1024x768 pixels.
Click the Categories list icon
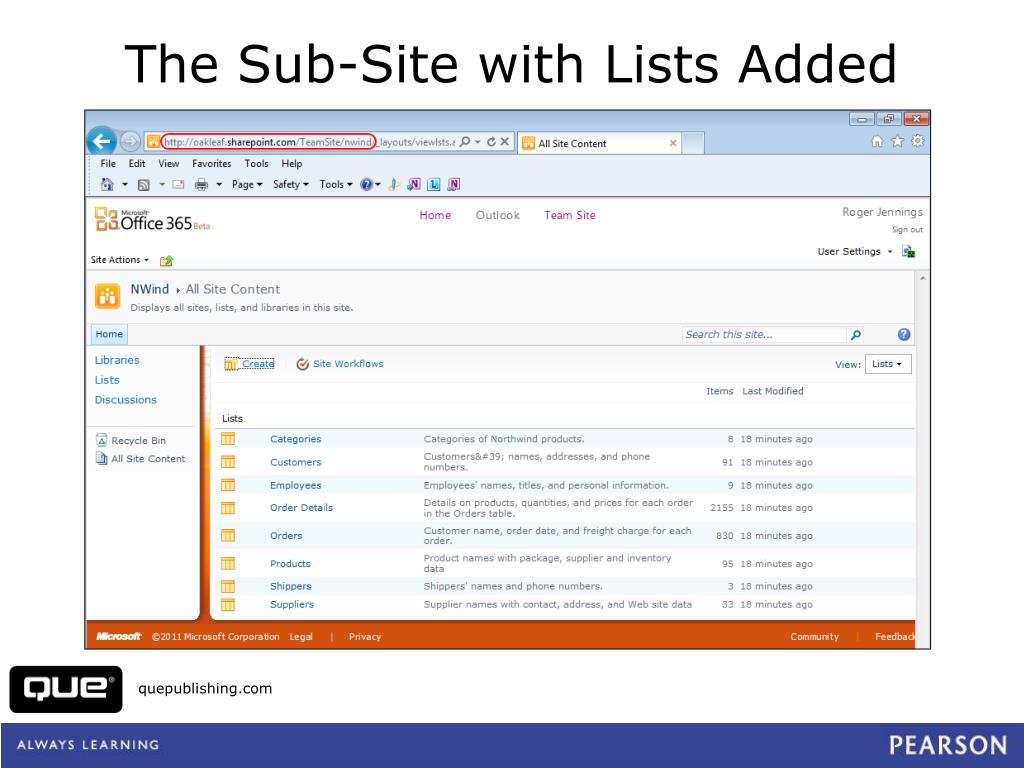point(228,439)
